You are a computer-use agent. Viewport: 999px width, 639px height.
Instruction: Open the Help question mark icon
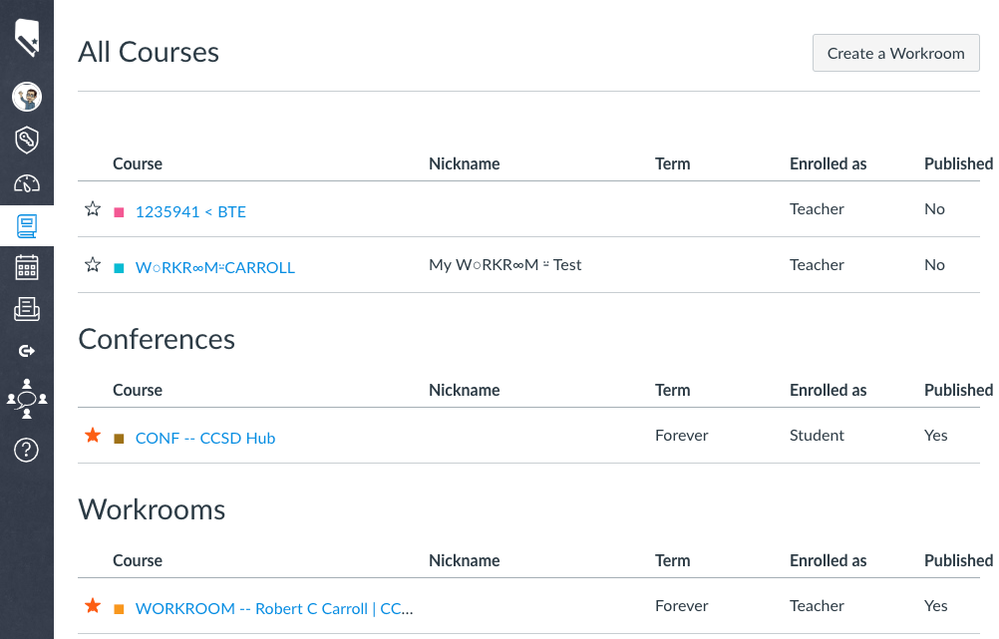pos(27,450)
